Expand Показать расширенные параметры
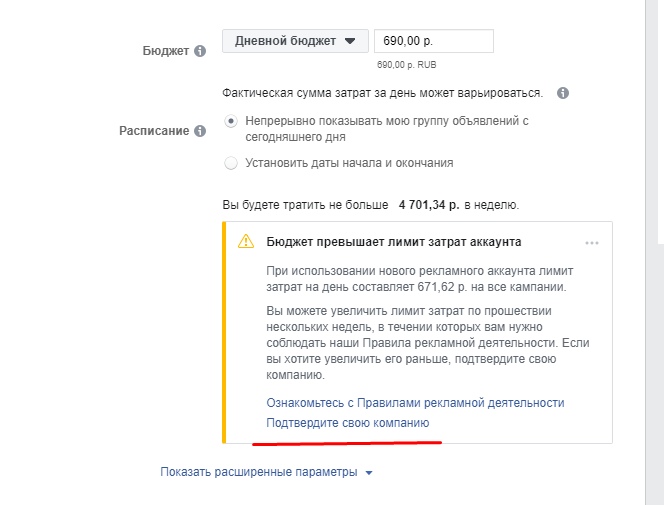This screenshot has height=505, width=664. click(266, 472)
